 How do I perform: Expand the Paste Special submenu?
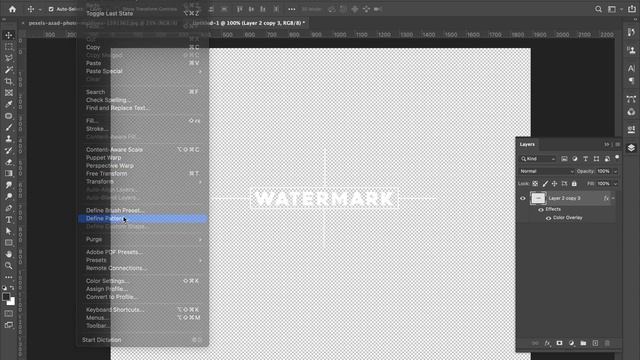click(x=142, y=71)
